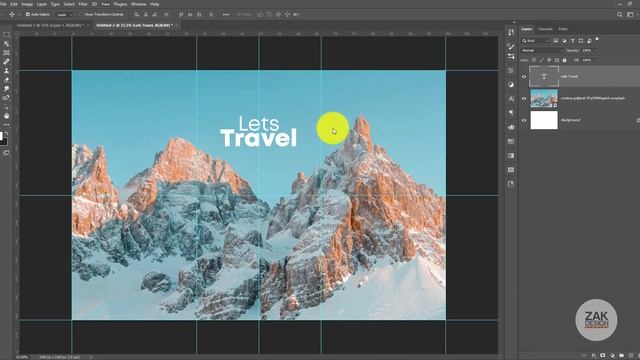The image size is (640, 360).
Task: Click the Move tool icon in options bar
Action: [12, 14]
